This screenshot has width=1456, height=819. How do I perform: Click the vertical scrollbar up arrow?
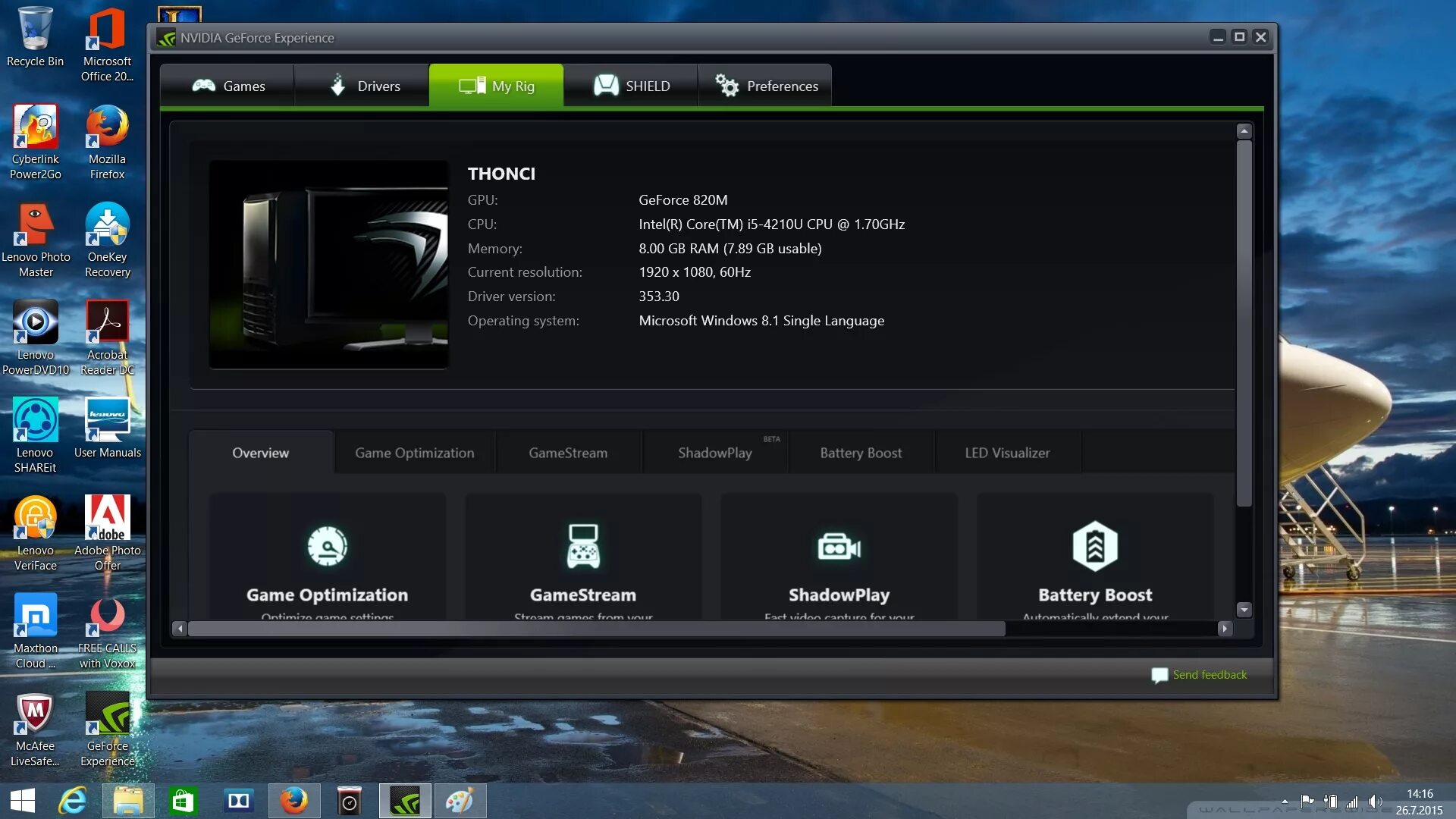click(1244, 131)
